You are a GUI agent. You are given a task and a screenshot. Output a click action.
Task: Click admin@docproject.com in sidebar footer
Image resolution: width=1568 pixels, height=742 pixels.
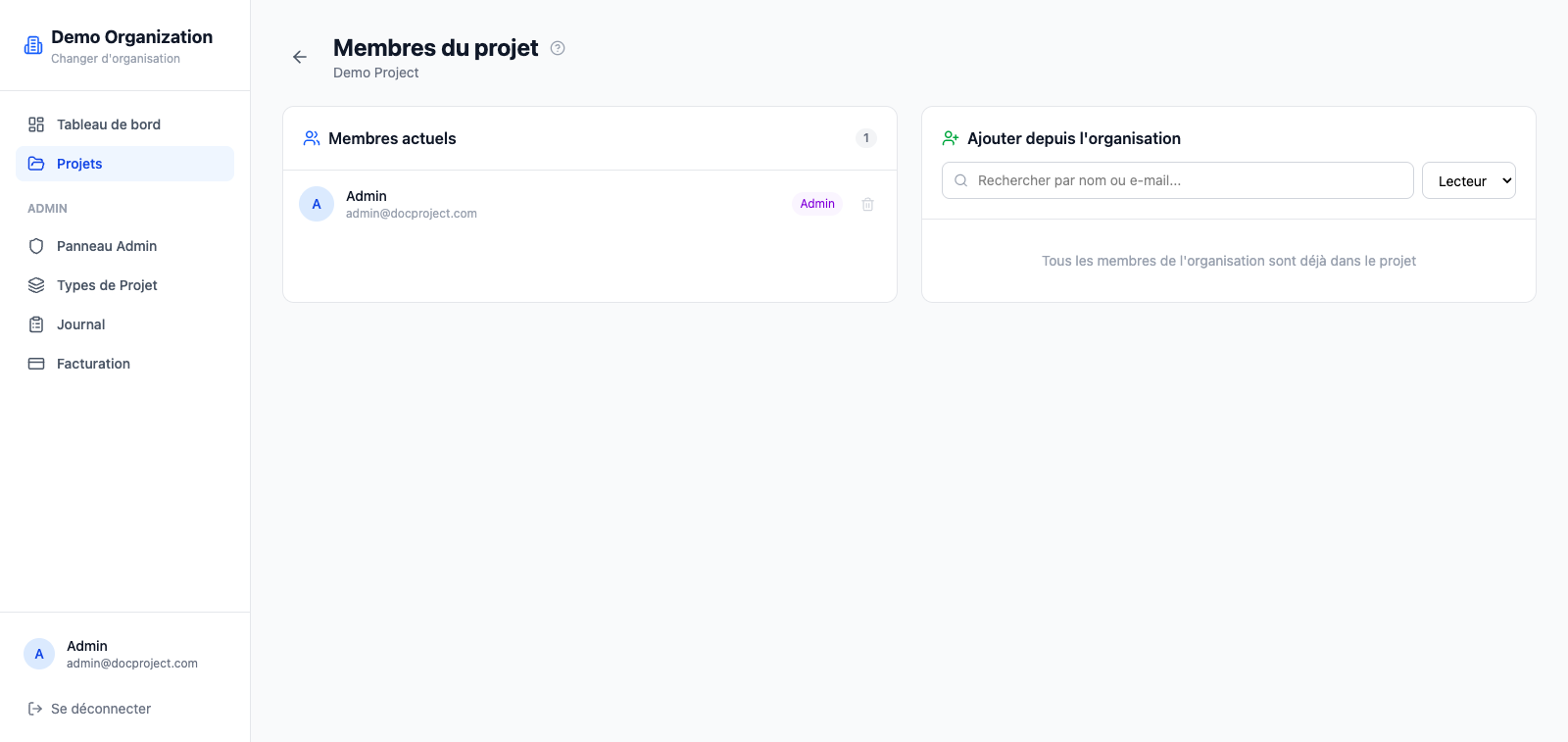[x=132, y=664]
